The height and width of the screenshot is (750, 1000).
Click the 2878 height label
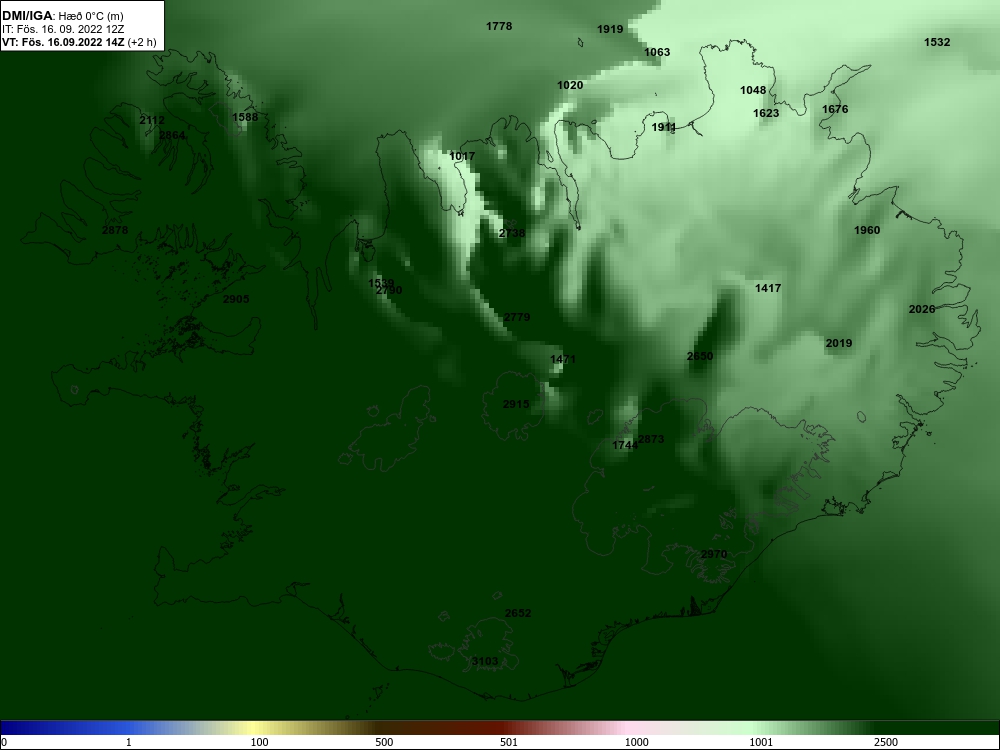pyautogui.click(x=115, y=230)
